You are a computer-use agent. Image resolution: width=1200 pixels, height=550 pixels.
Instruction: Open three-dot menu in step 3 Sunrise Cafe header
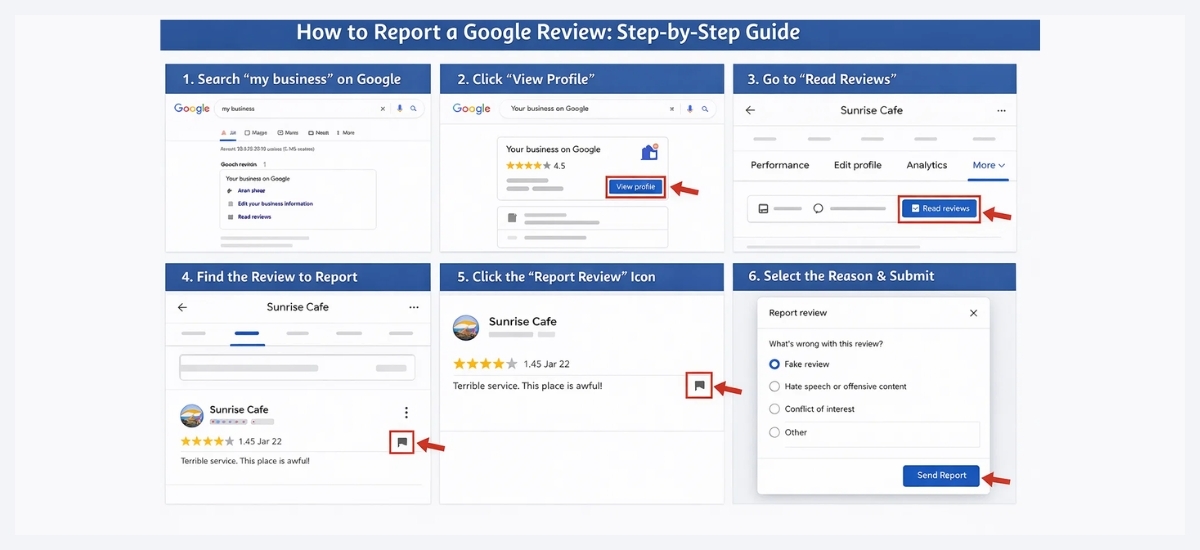1002,110
